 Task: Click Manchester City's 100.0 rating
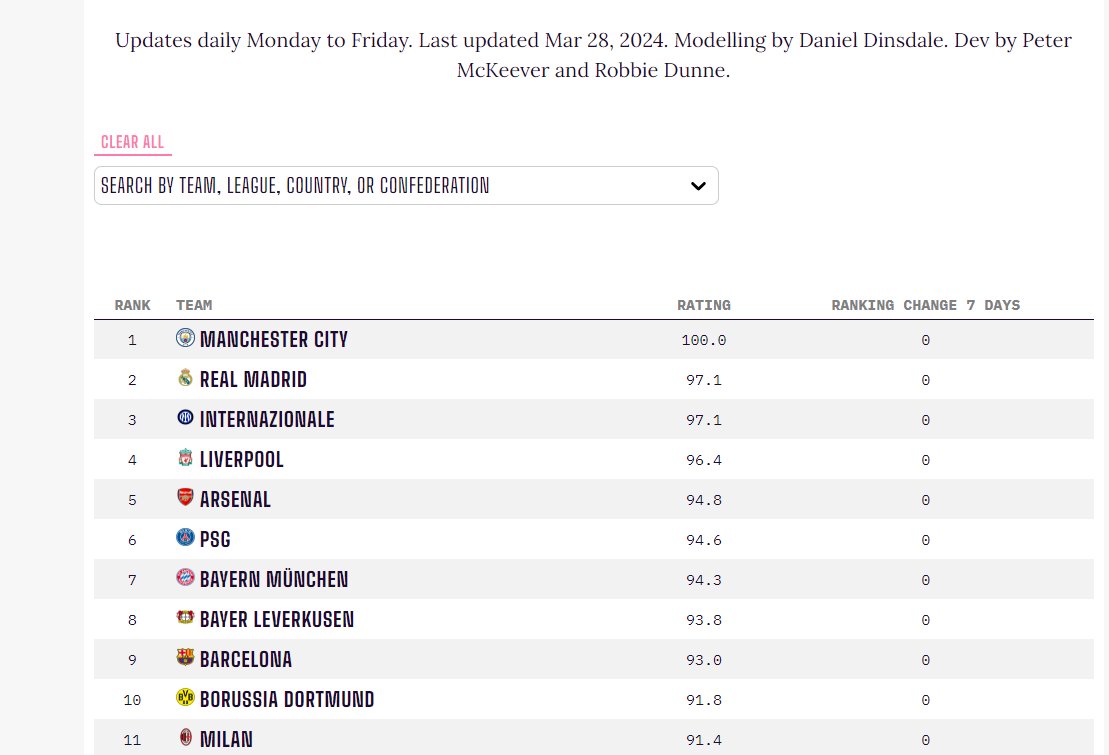click(x=704, y=340)
